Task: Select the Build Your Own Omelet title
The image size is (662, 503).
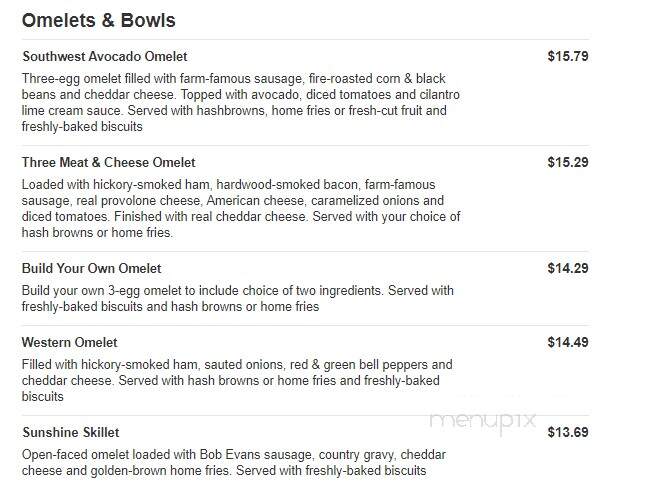Action: point(92,269)
